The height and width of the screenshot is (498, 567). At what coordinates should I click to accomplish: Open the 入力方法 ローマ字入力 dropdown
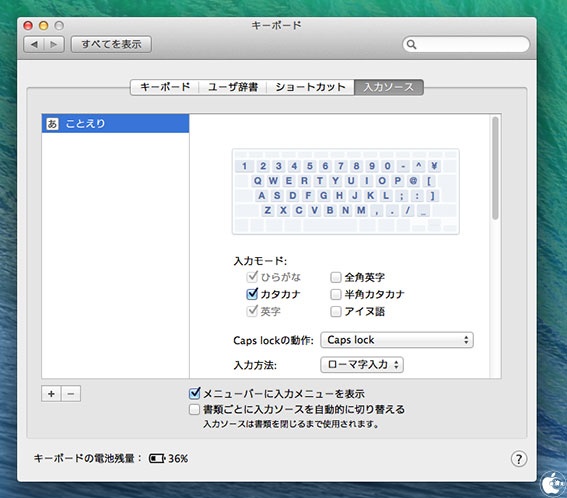[362, 365]
